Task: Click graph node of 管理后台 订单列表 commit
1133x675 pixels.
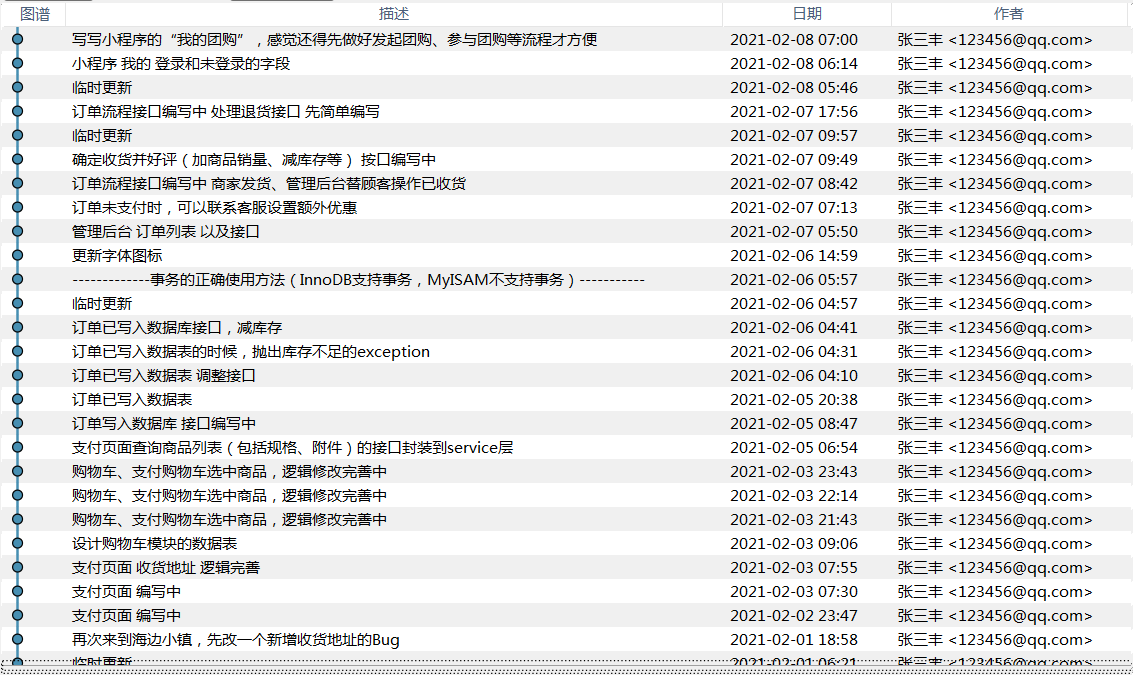Action: (17, 232)
